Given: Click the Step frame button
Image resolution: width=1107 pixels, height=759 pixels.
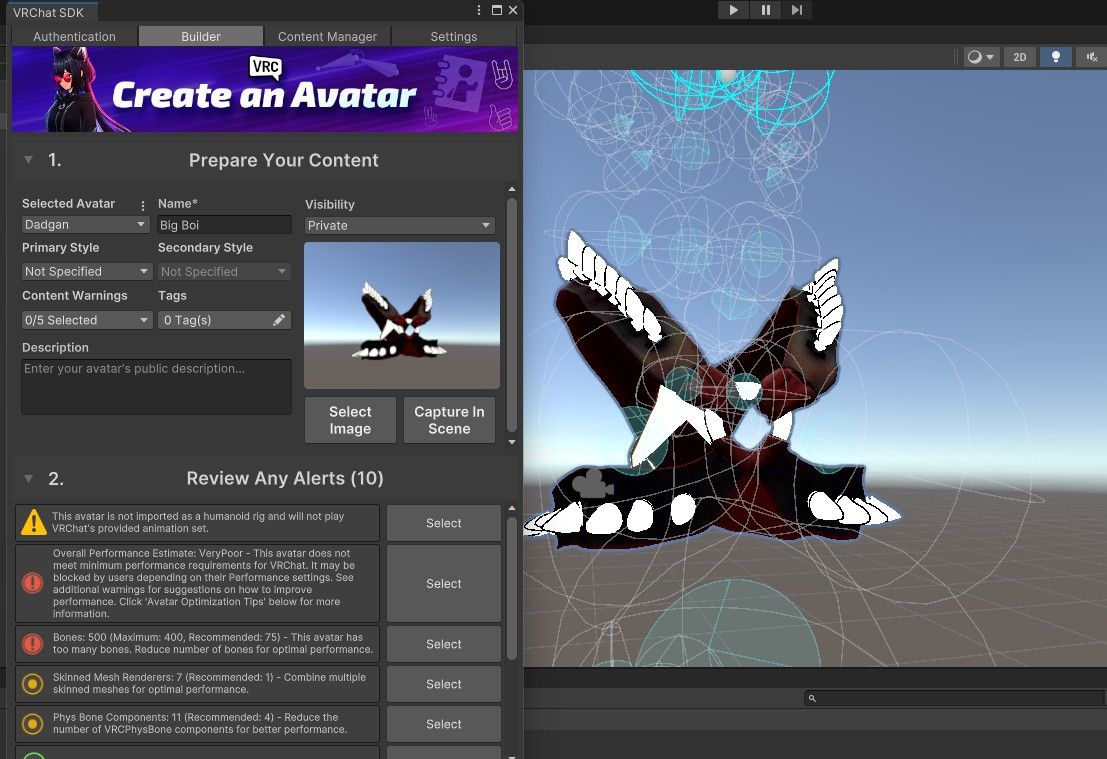Looking at the screenshot, I should (796, 10).
